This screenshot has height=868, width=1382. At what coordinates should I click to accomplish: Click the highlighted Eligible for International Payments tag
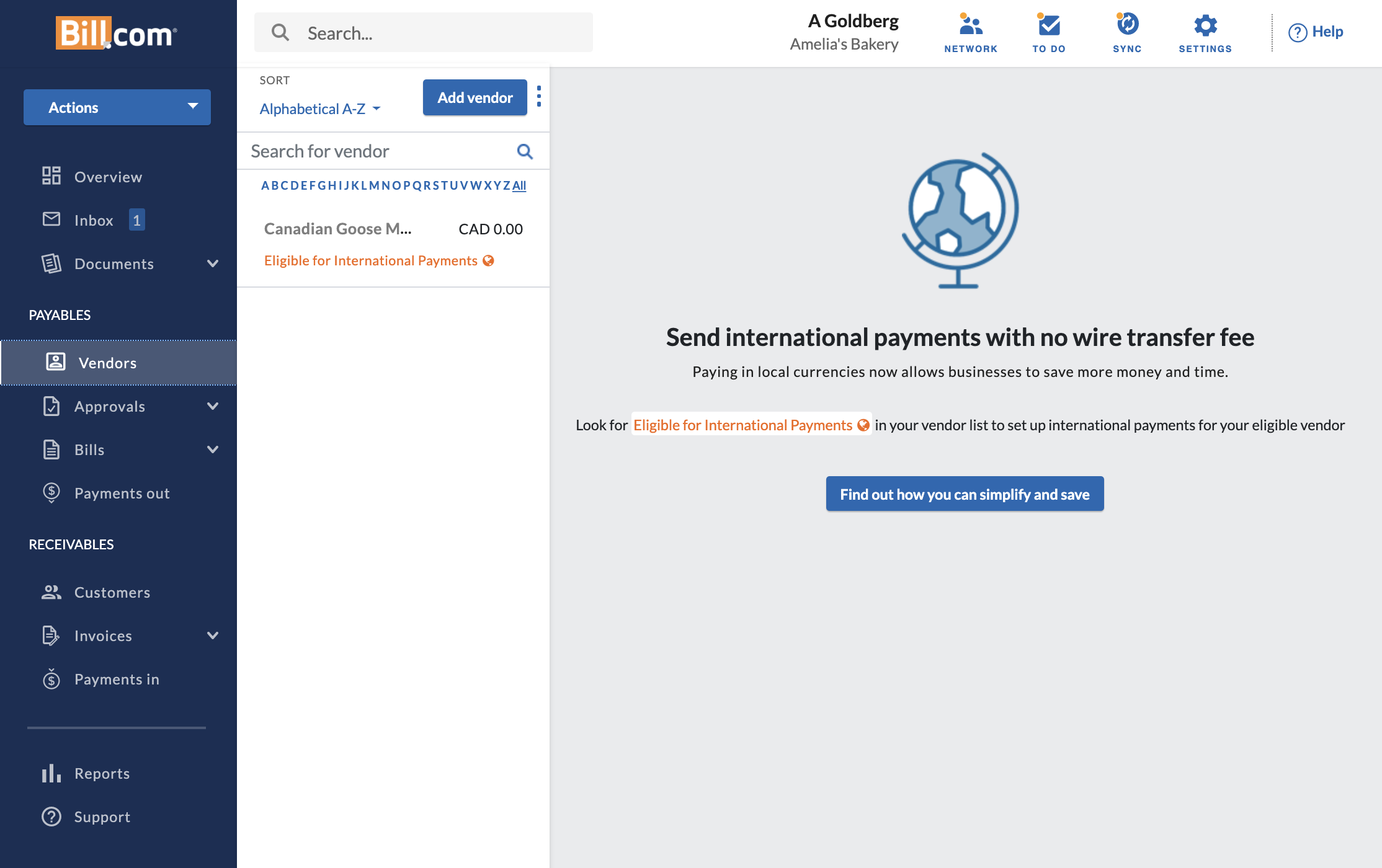click(x=751, y=425)
